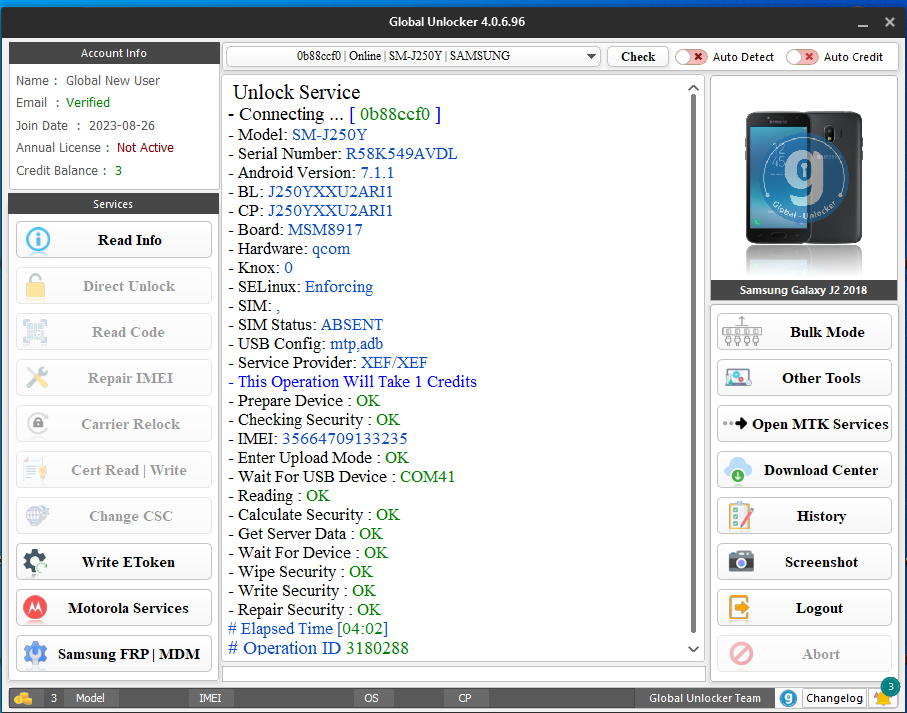The width and height of the screenshot is (907, 713).
Task: Click the Direct Unlock padlock icon
Action: click(x=35, y=286)
